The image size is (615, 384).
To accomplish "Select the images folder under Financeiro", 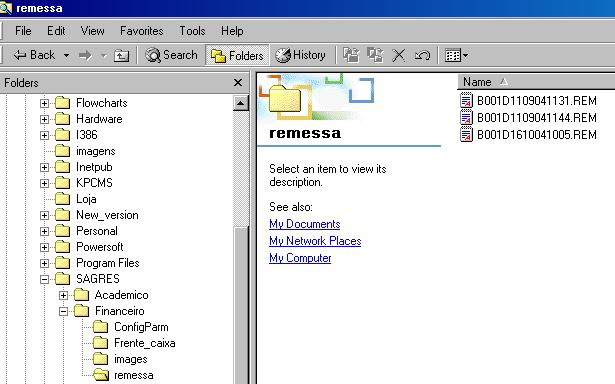I will click(x=131, y=359).
